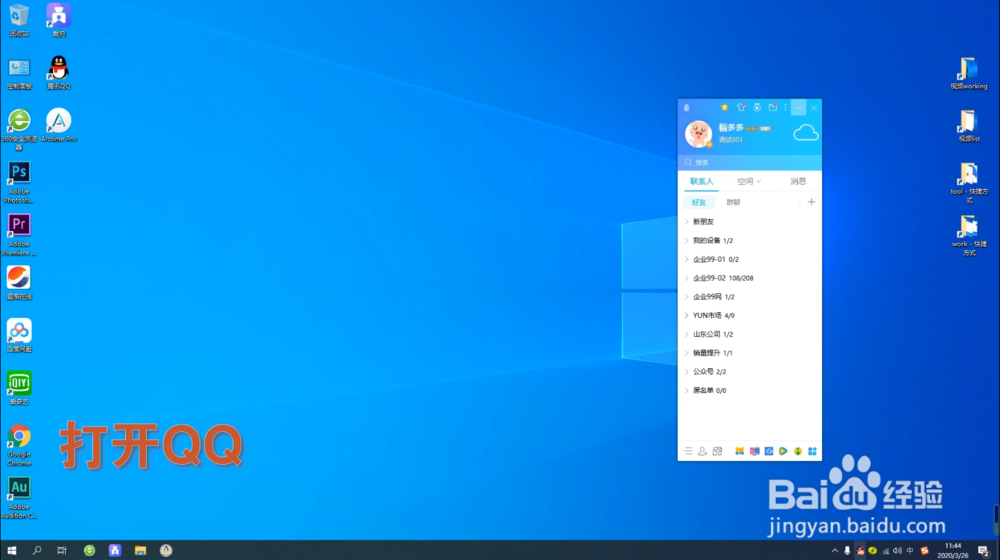1000x560 pixels.
Task: Open the work shortcut folder on desktop
Action: pyautogui.click(x=969, y=235)
